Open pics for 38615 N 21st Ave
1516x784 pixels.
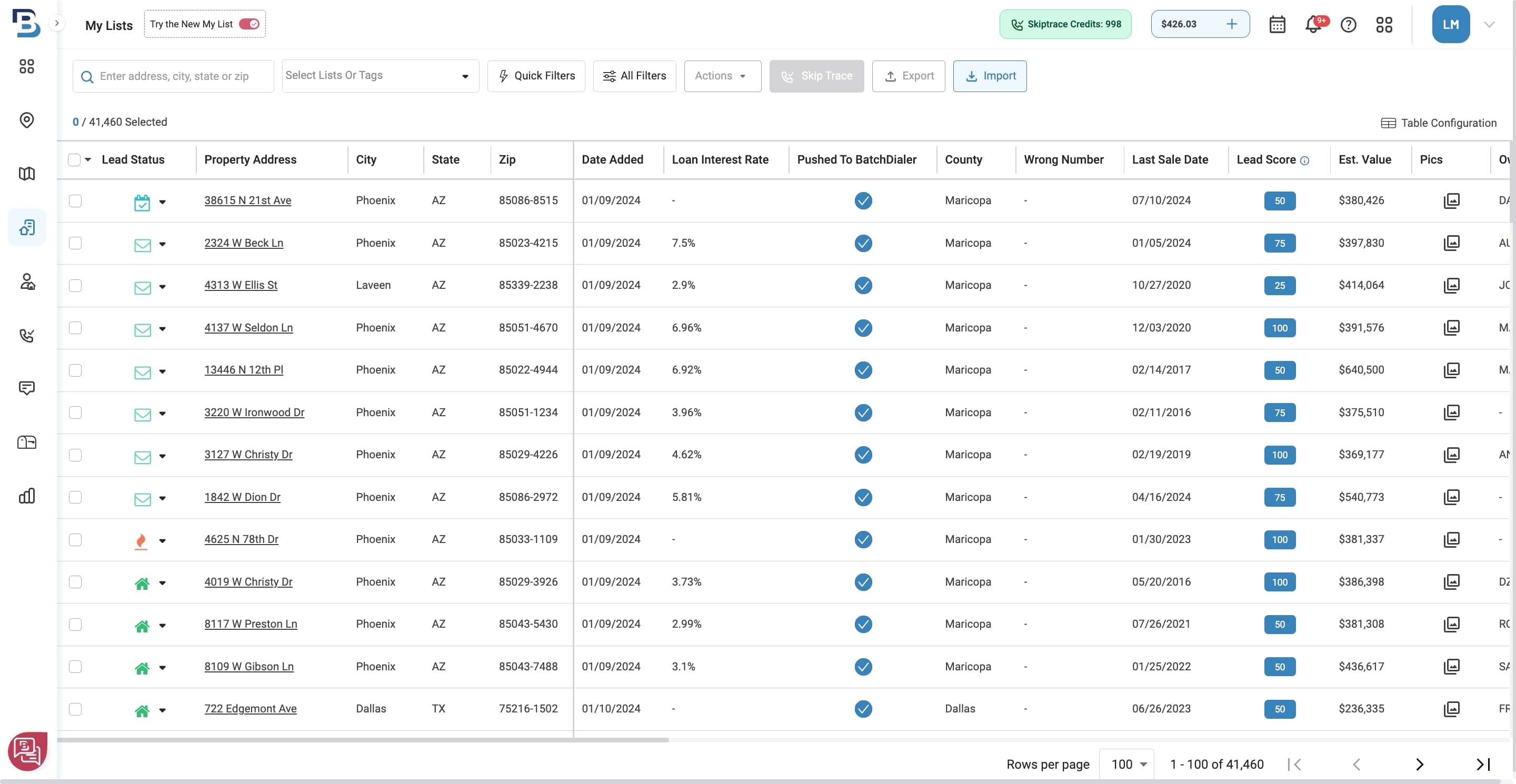click(1451, 200)
